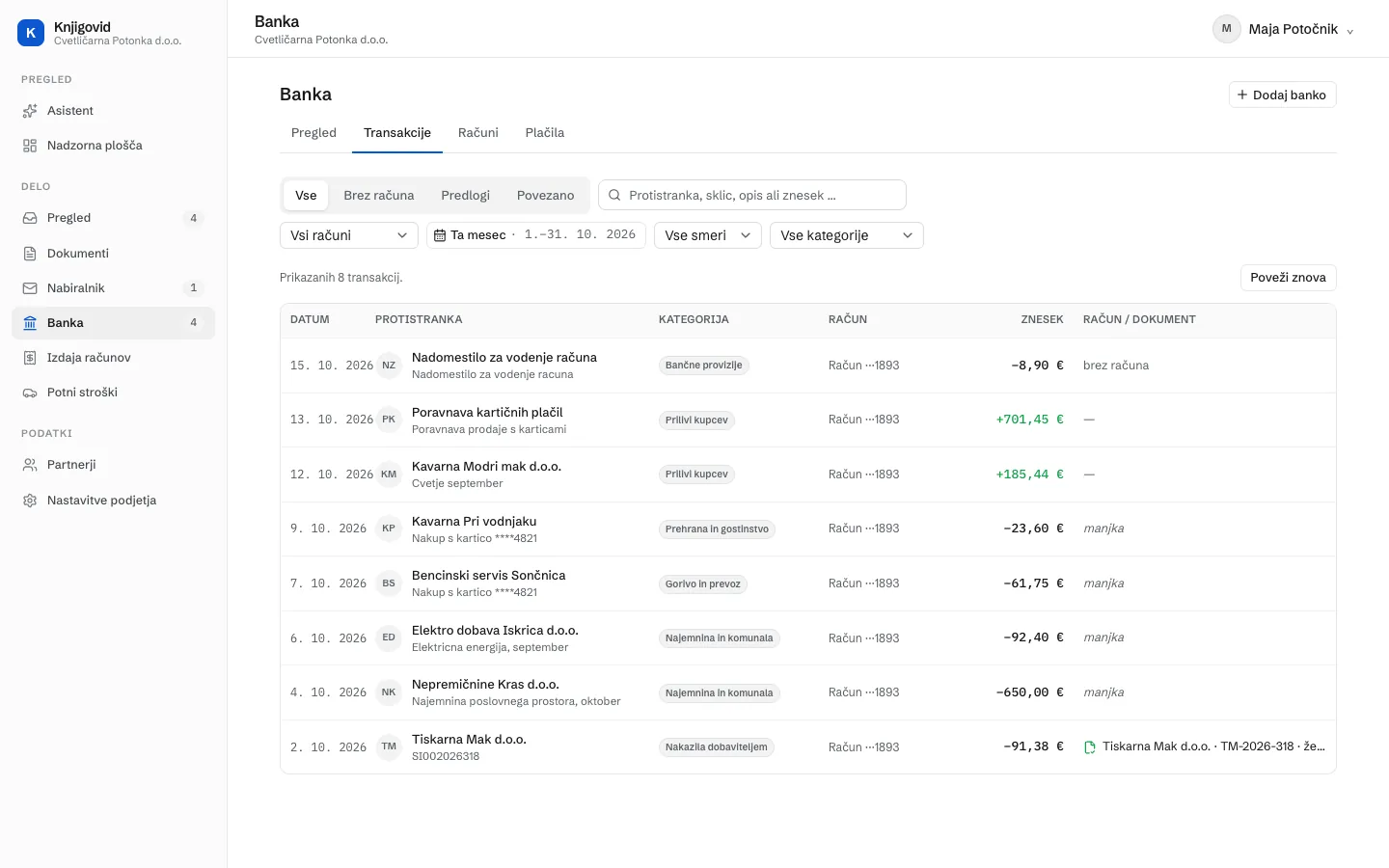Open the Vsi računi dropdown
This screenshot has width=1389, height=868.
tap(349, 235)
